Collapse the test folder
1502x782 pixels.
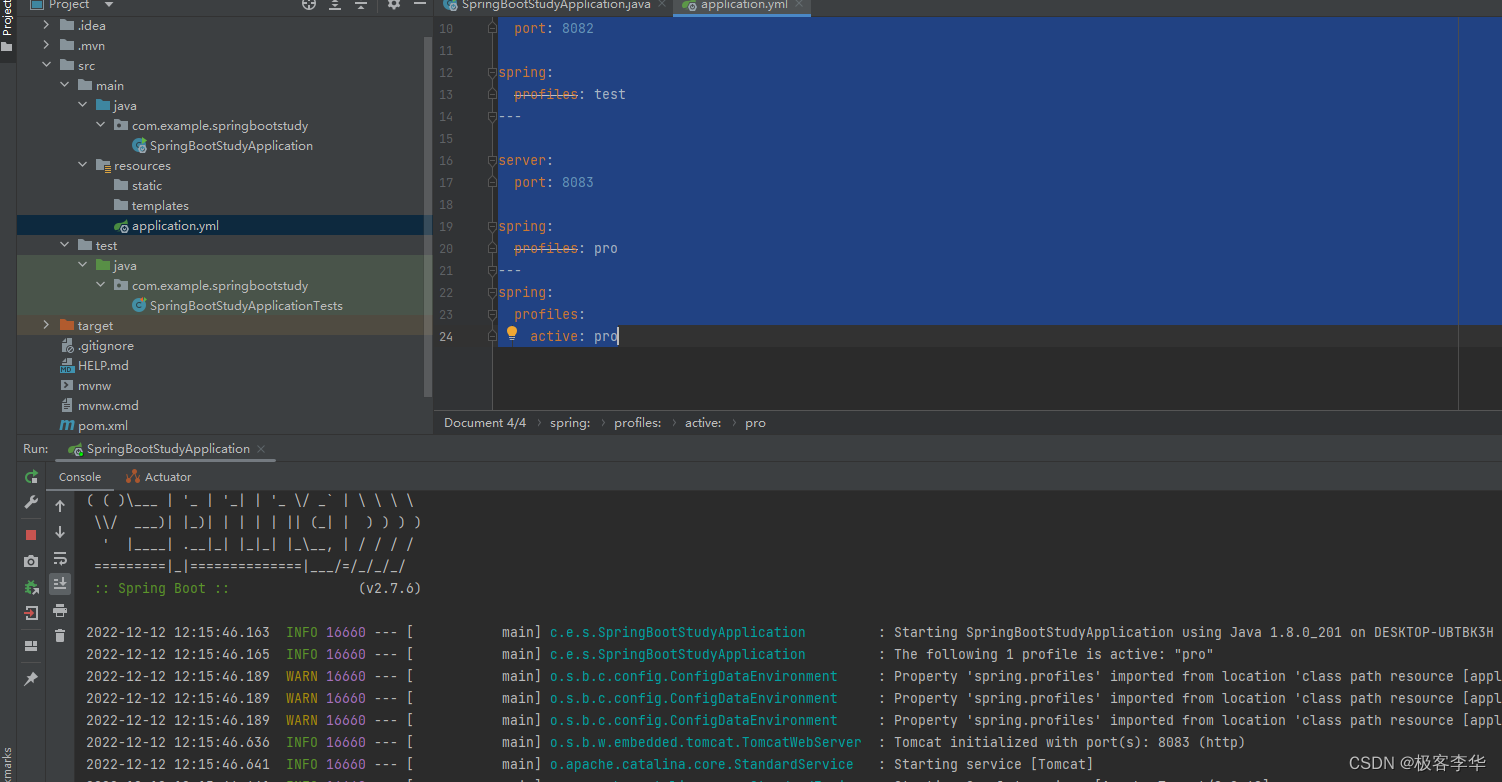64,245
